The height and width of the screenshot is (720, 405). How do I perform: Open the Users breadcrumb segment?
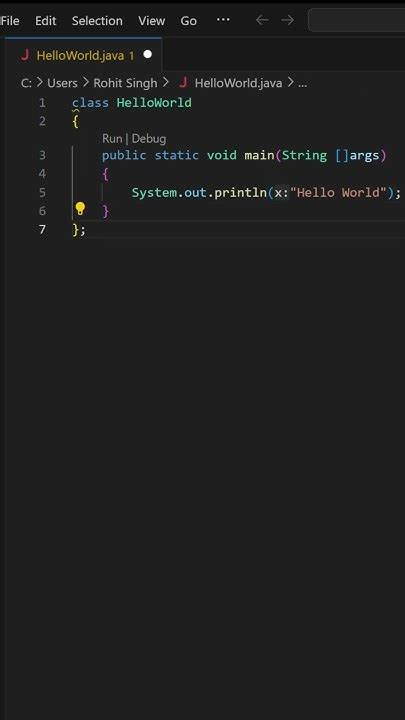(62, 83)
